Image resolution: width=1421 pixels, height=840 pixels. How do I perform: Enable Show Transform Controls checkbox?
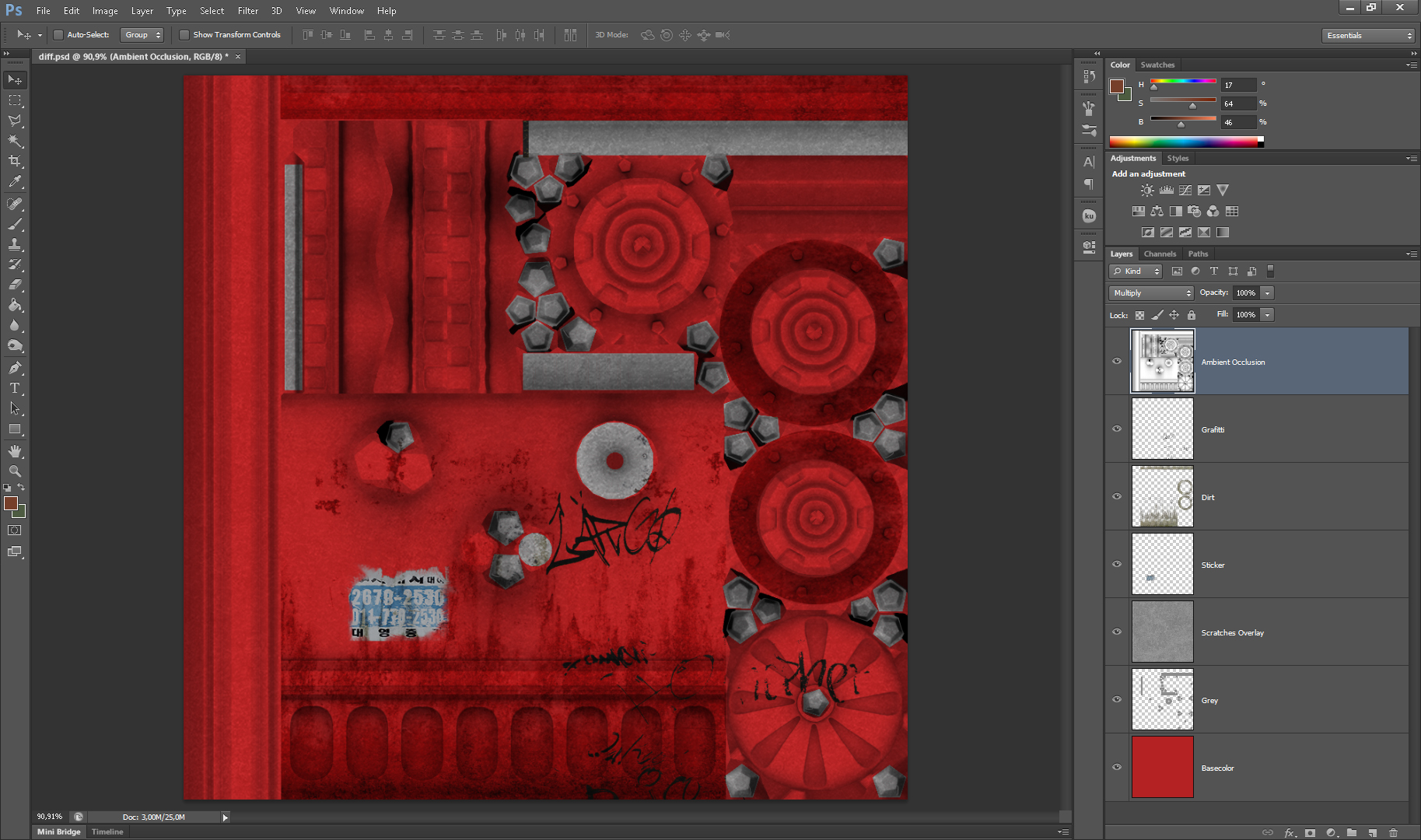[x=184, y=35]
